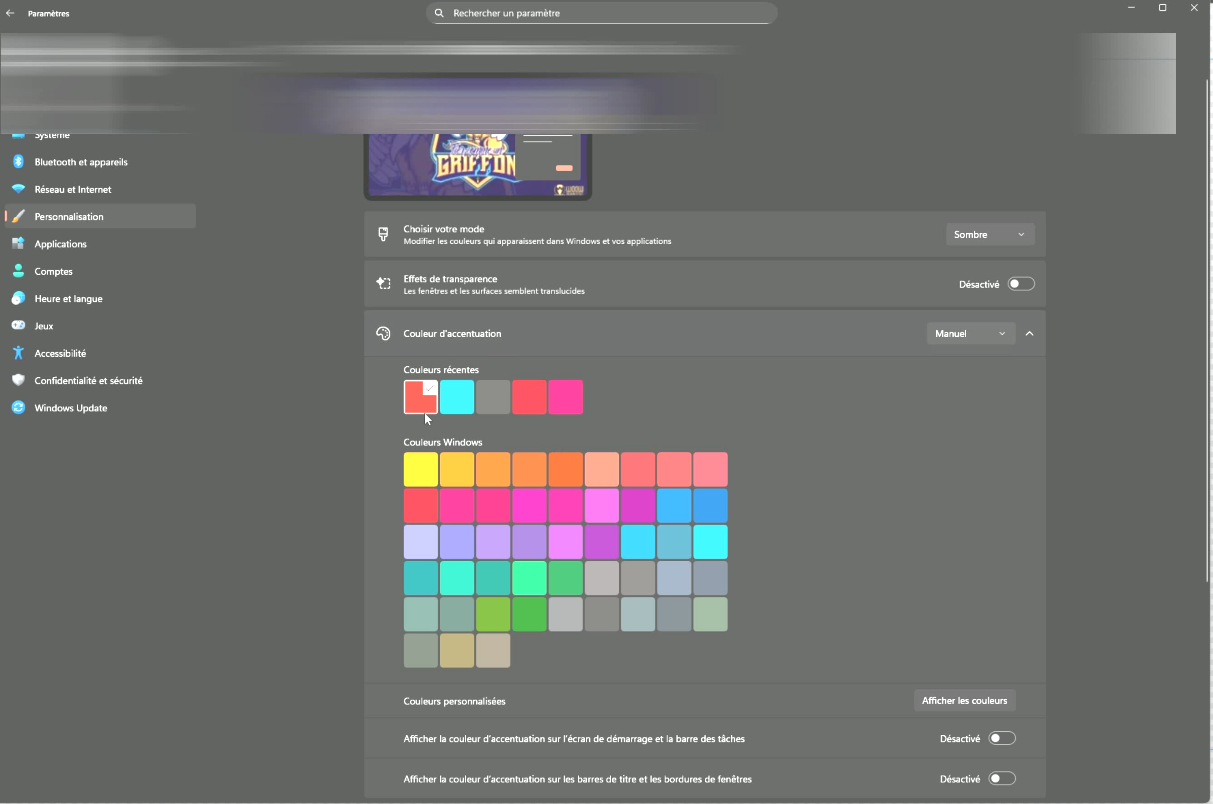
Task: Open Confidentialité et sécurité settings
Action: [88, 381]
